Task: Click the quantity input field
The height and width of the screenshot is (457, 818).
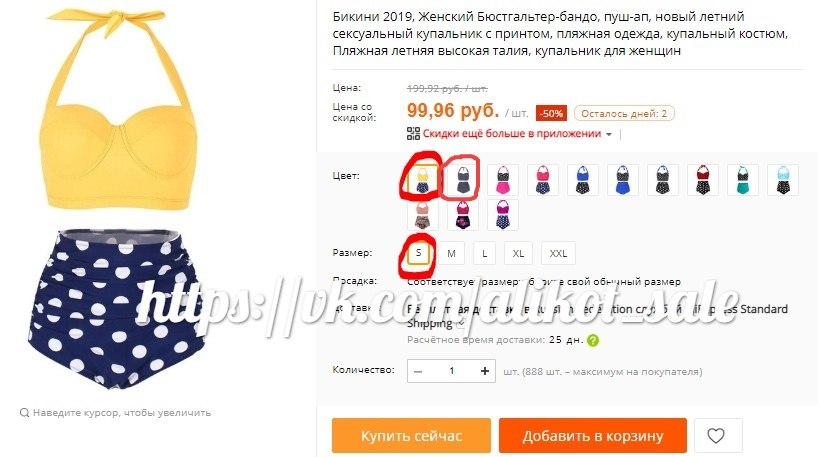Action: coord(451,371)
